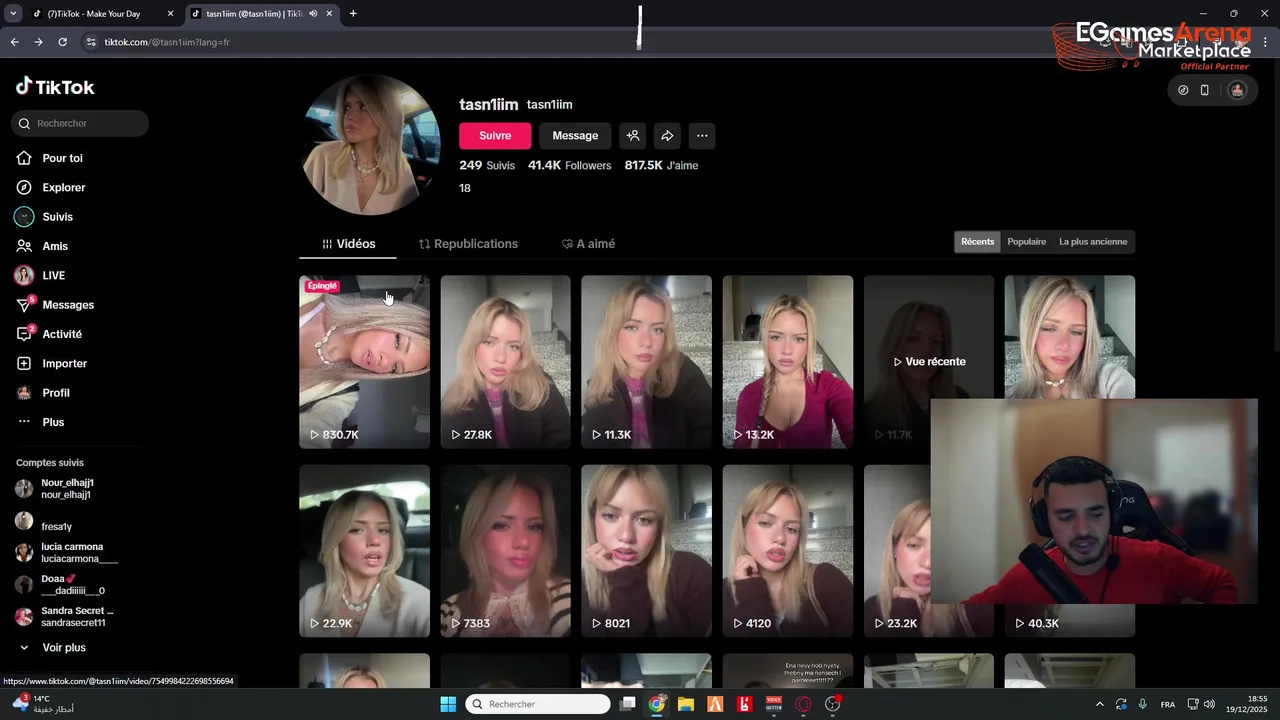Close the TikTok - Make Your Day tab
1280x720 pixels.
pyautogui.click(x=170, y=14)
